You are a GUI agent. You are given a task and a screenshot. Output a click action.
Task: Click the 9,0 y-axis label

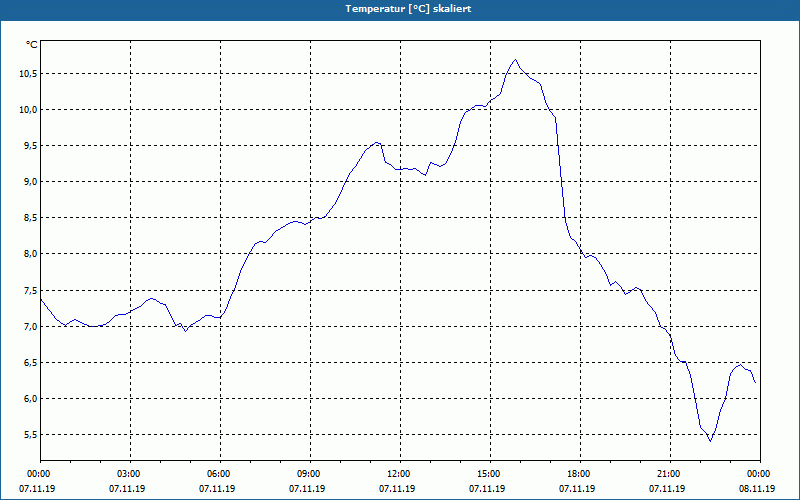(x=30, y=182)
